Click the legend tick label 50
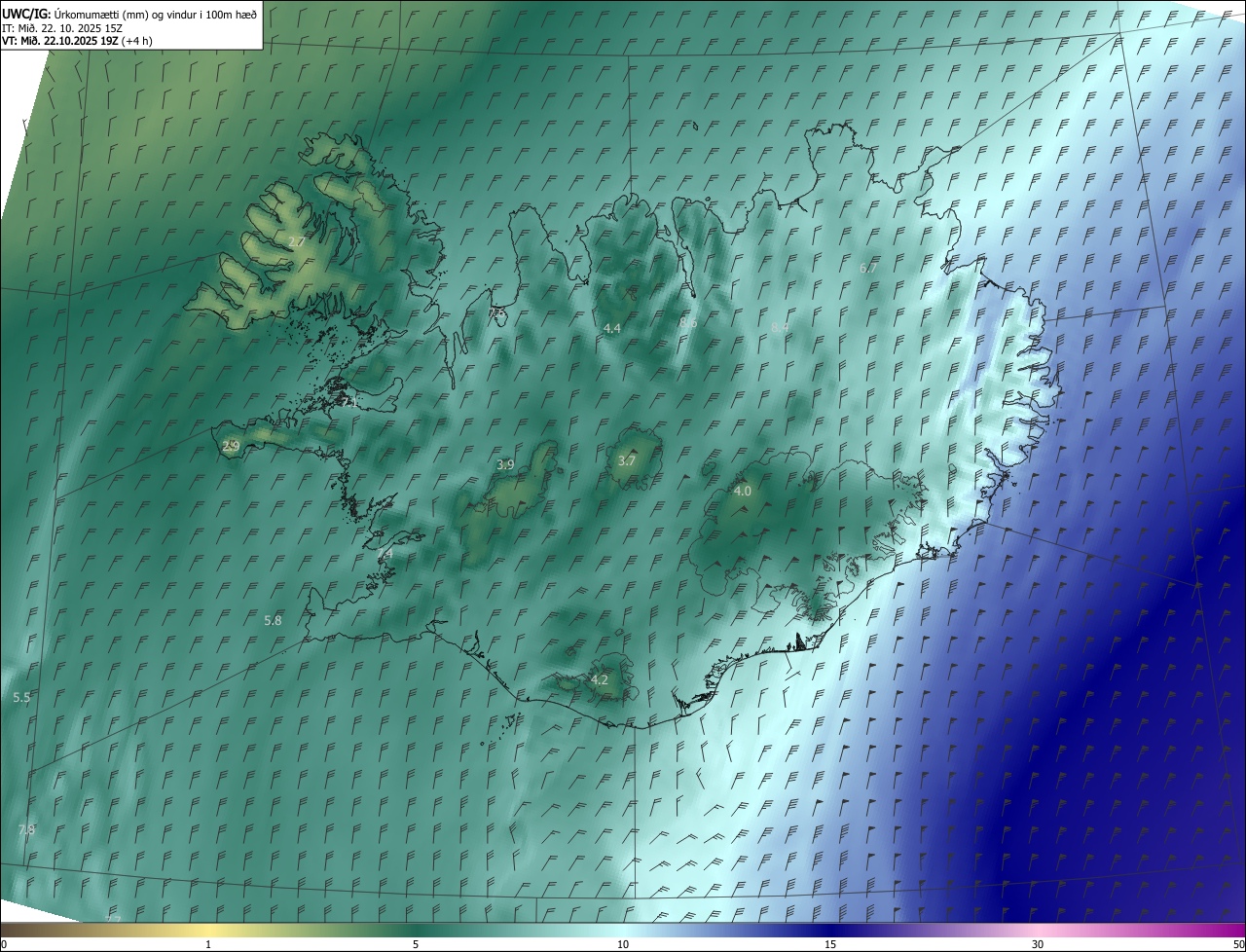Viewport: 1246px width, 952px height. click(x=1238, y=945)
